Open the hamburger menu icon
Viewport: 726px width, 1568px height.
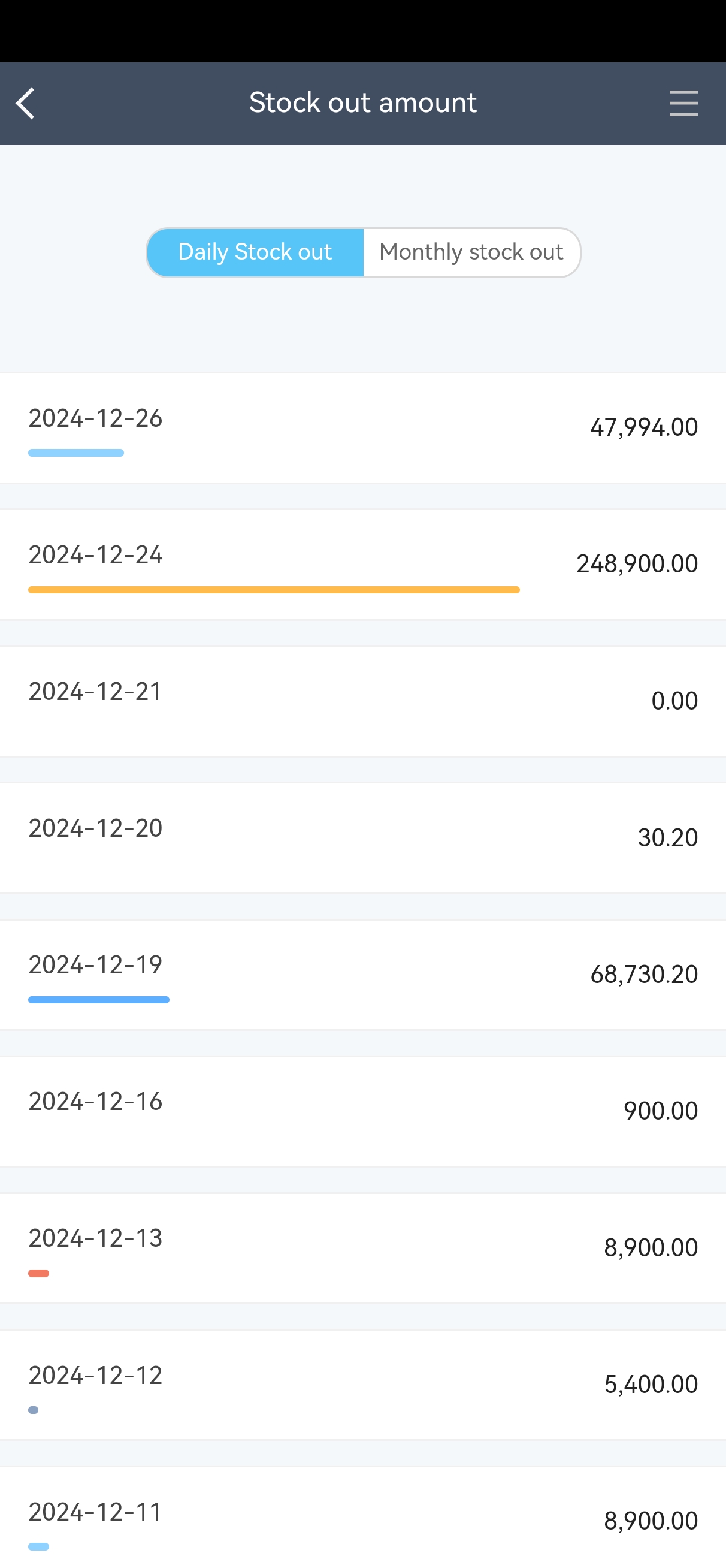(683, 103)
